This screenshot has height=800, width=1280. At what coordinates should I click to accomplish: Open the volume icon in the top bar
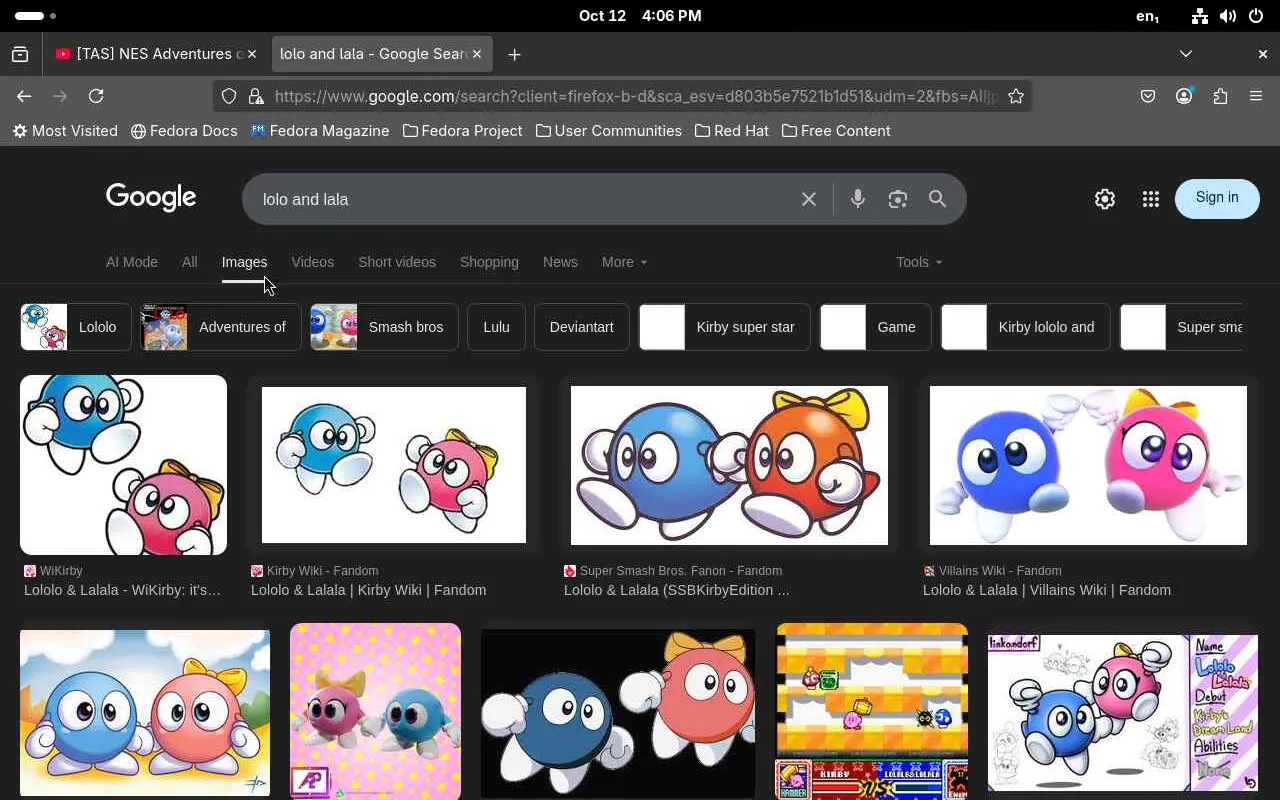(1228, 16)
